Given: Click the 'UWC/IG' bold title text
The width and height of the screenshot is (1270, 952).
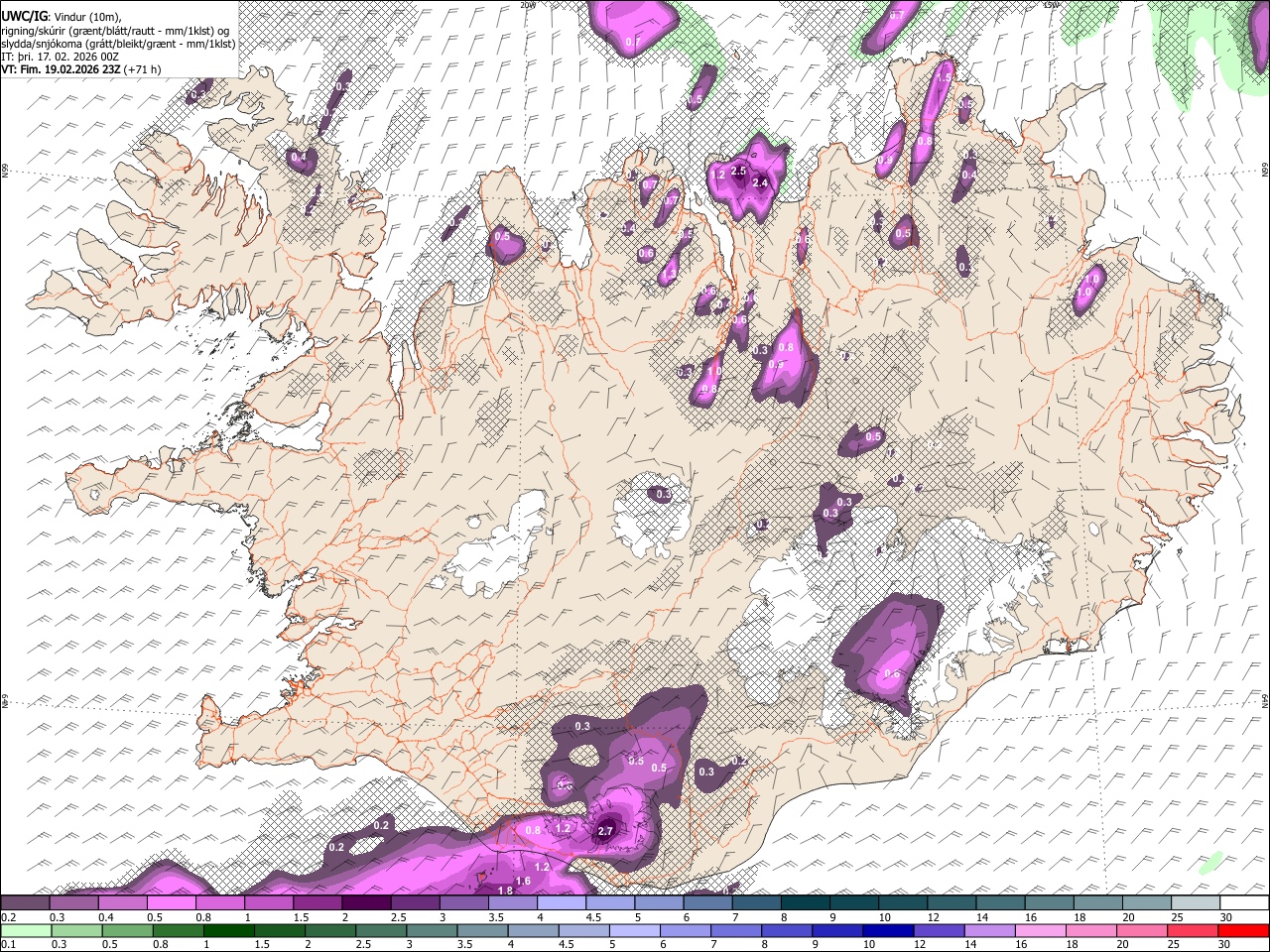Looking at the screenshot, I should point(24,16).
